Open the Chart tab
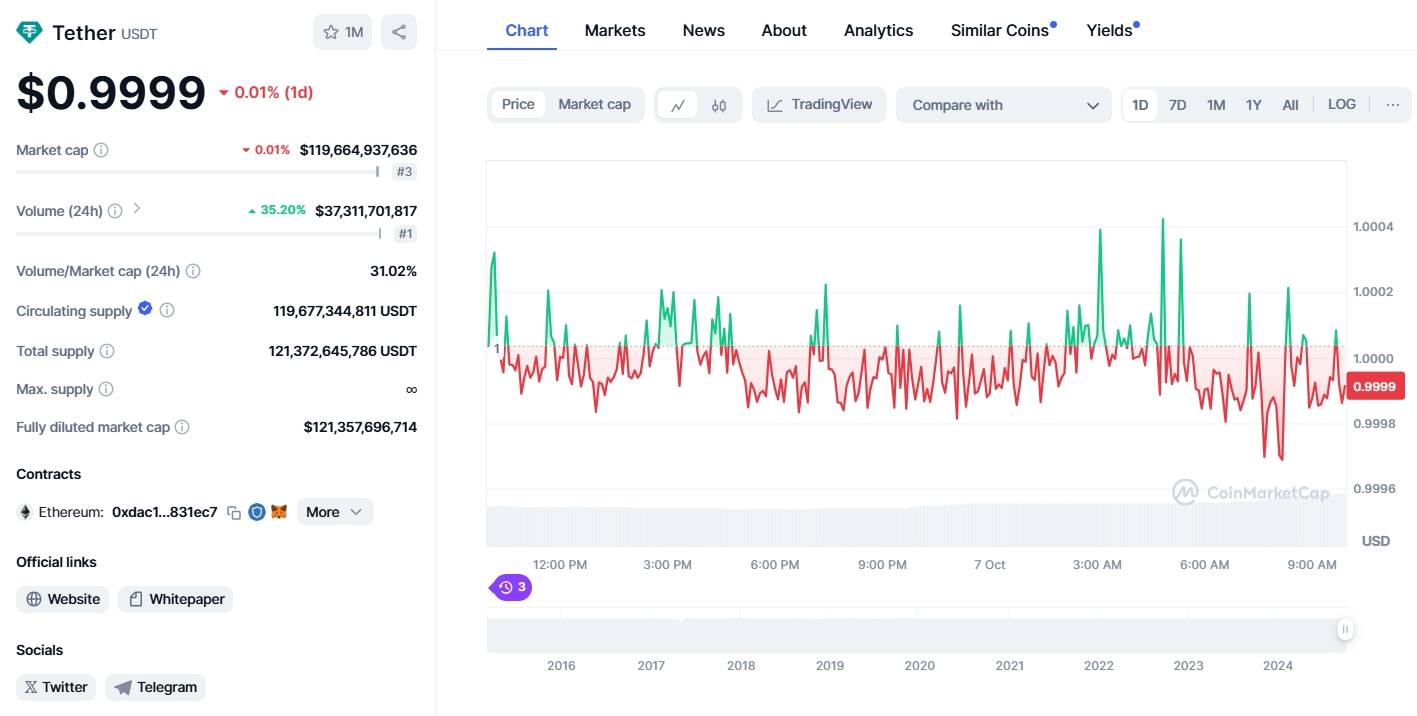This screenshot has width=1417, height=716. pyautogui.click(x=527, y=30)
